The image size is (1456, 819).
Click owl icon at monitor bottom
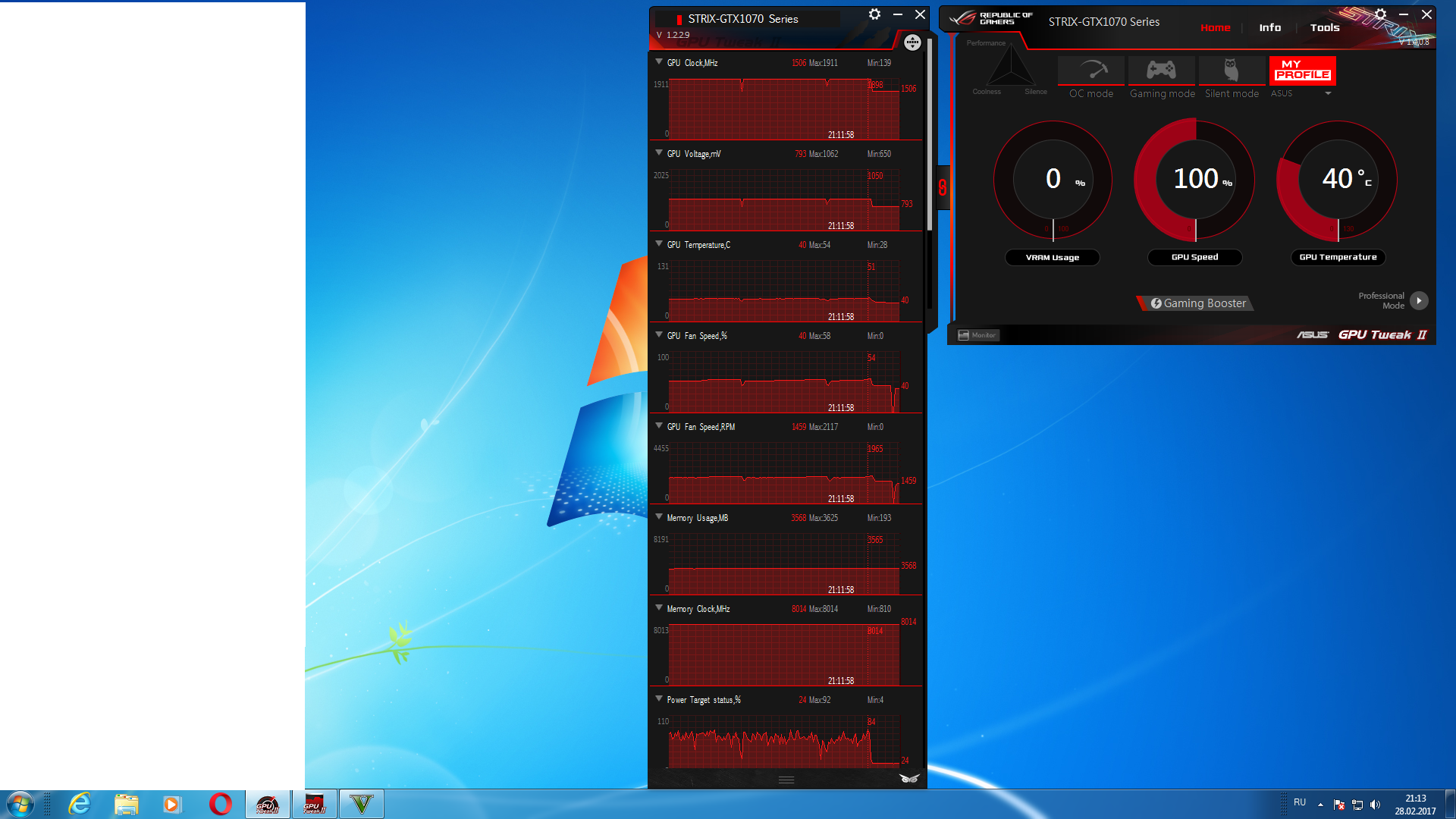click(908, 779)
